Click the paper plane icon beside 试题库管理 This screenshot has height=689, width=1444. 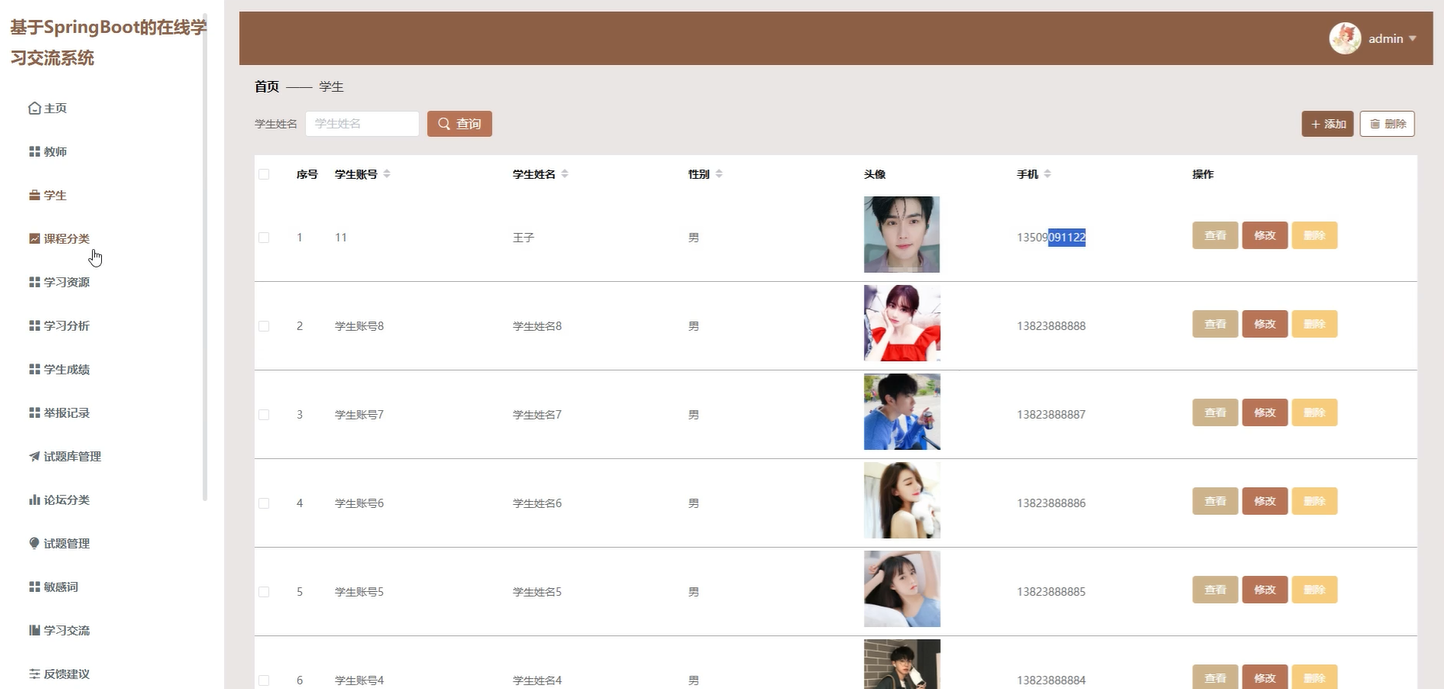tap(35, 456)
